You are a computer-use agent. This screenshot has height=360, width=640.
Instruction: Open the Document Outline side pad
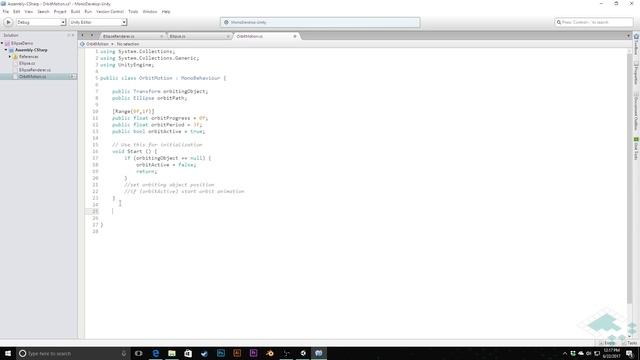tap(636, 111)
